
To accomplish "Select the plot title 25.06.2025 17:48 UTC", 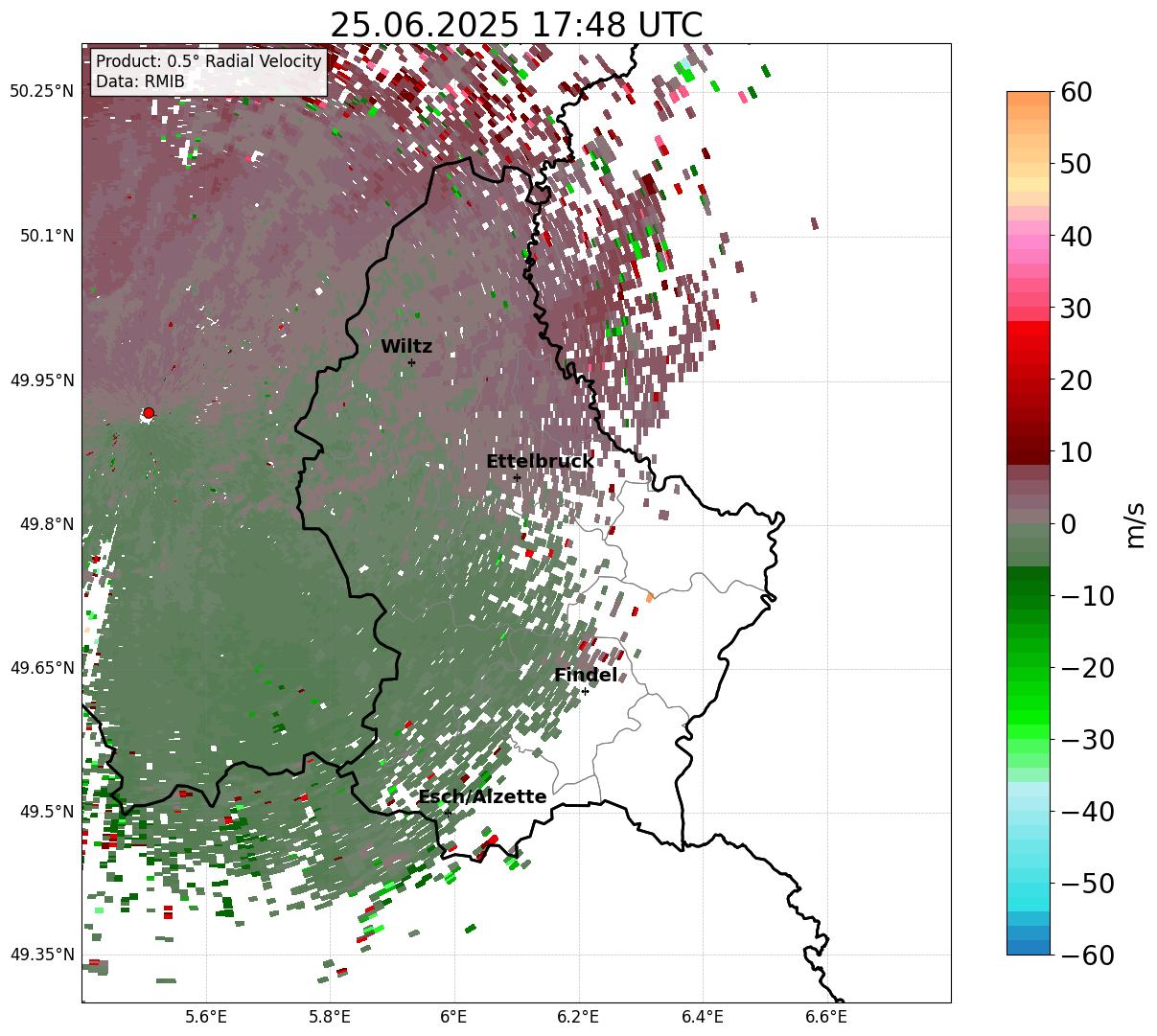I will click(516, 25).
